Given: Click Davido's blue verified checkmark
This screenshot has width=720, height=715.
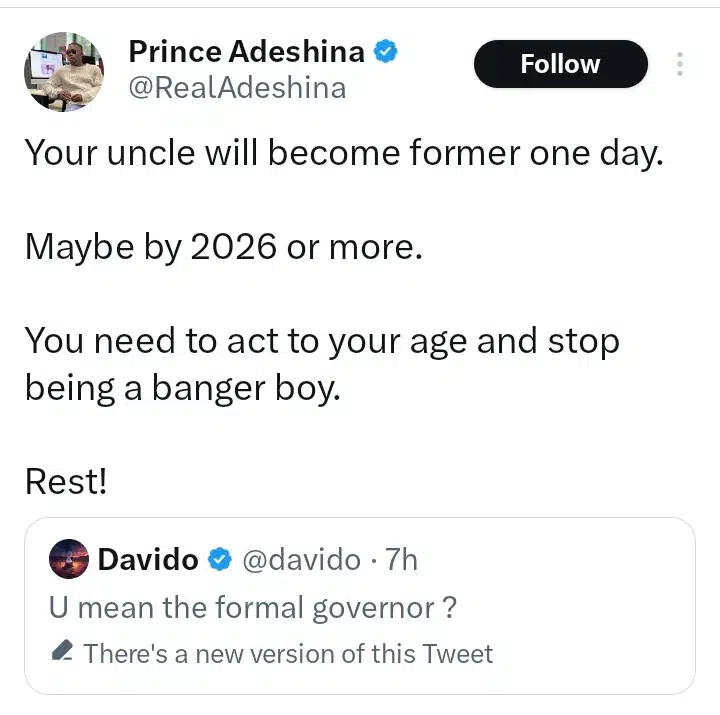Looking at the screenshot, I should tap(219, 560).
